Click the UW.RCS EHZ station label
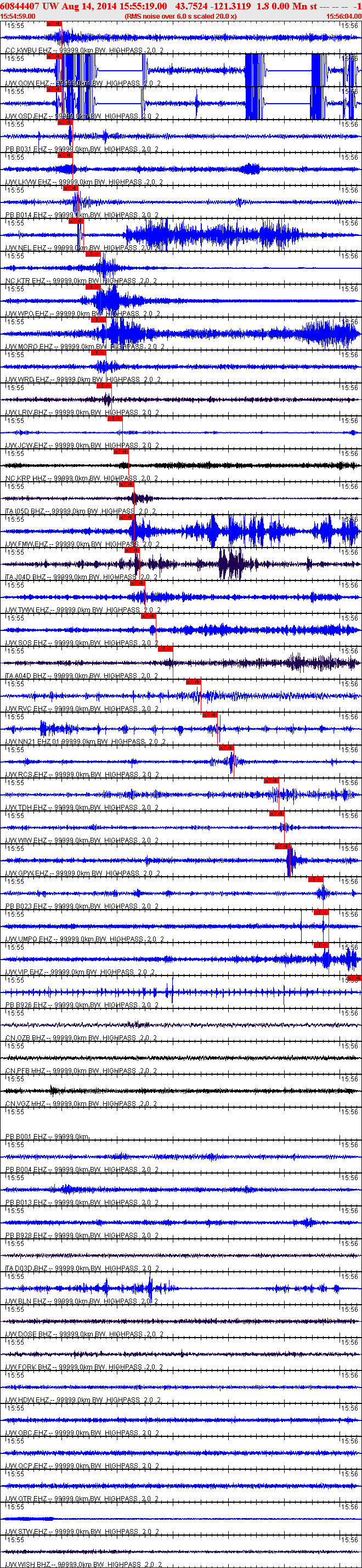362x1568 pixels. point(82,774)
